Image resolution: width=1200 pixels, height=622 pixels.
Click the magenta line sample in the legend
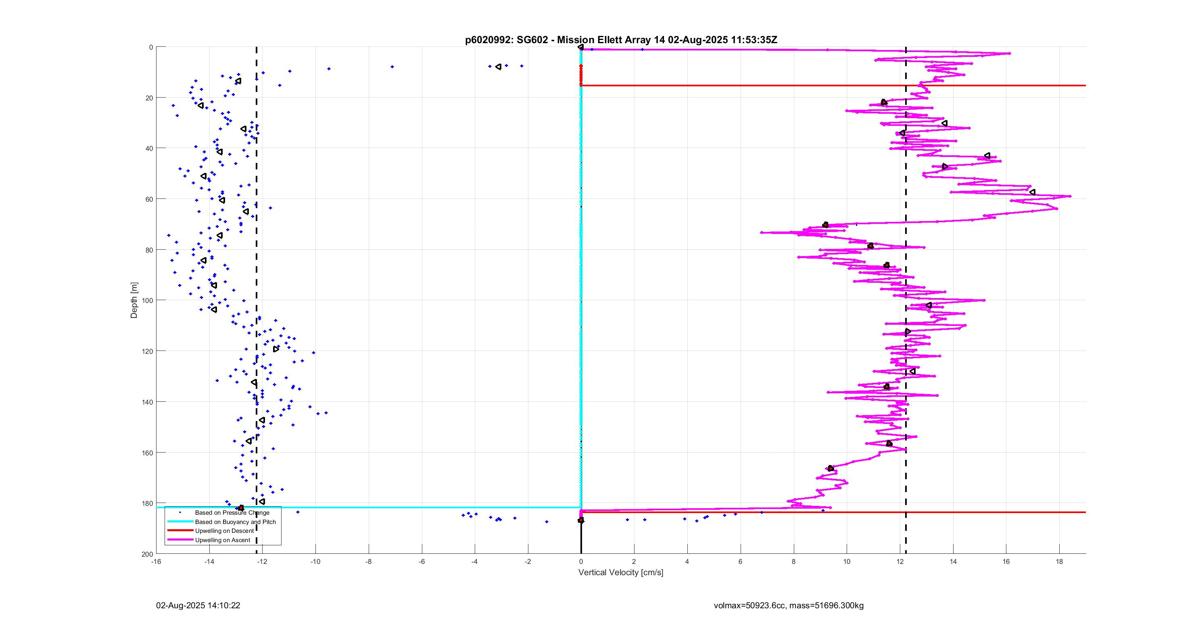tap(178, 539)
